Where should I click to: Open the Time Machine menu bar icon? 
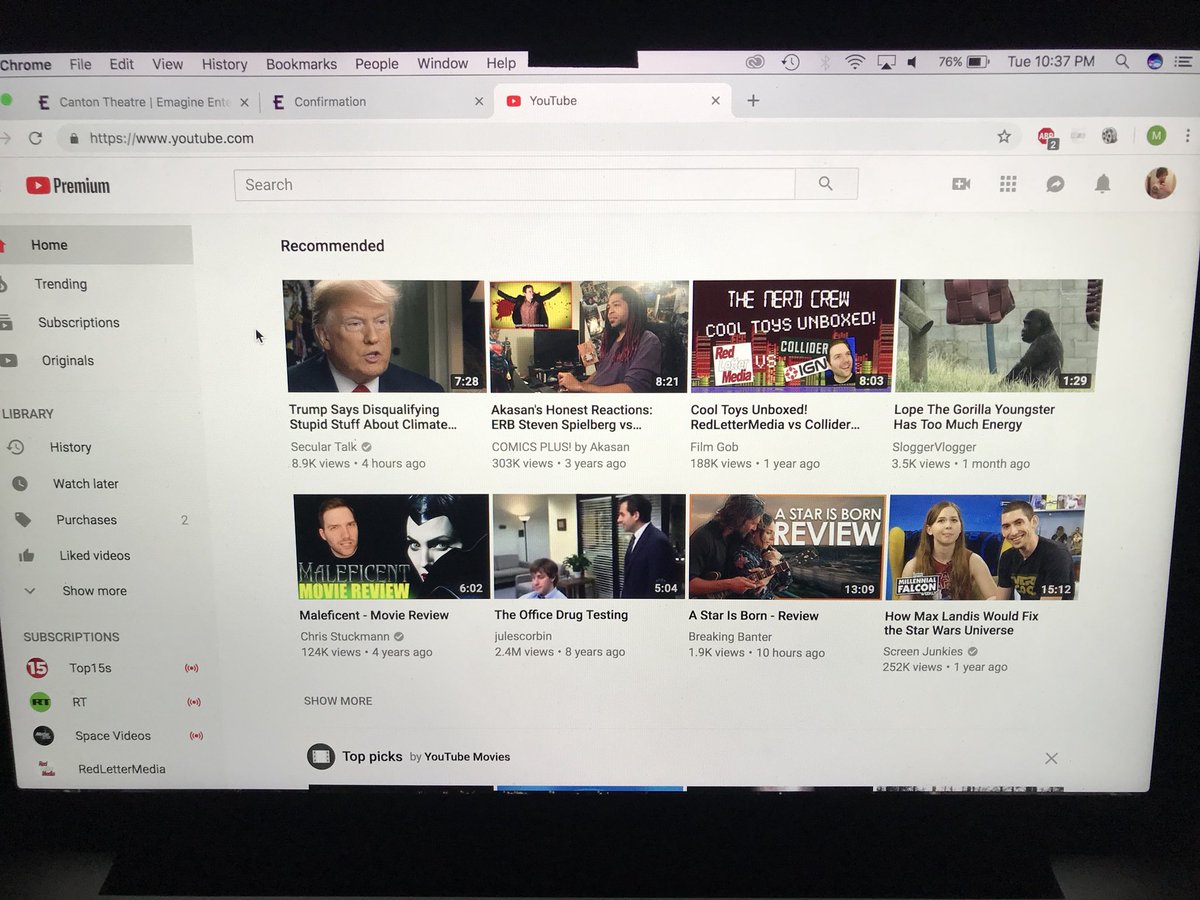[x=790, y=62]
